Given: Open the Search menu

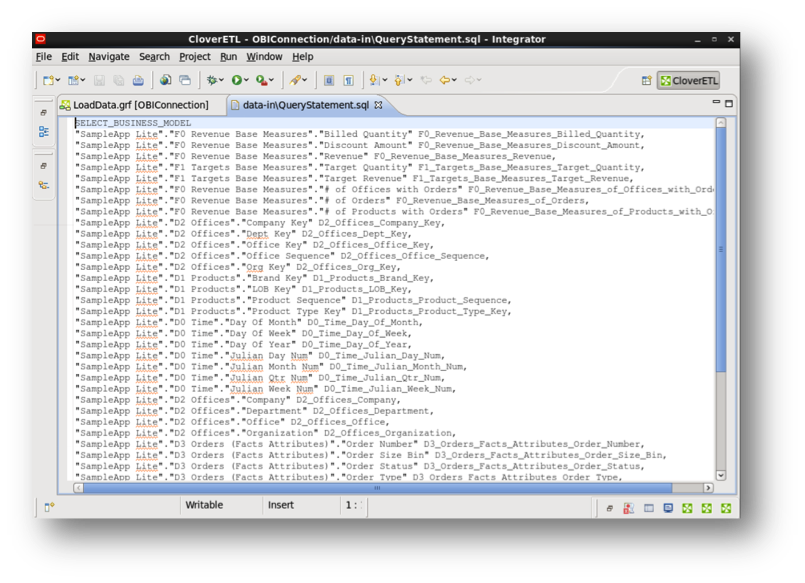Looking at the screenshot, I should [x=154, y=56].
